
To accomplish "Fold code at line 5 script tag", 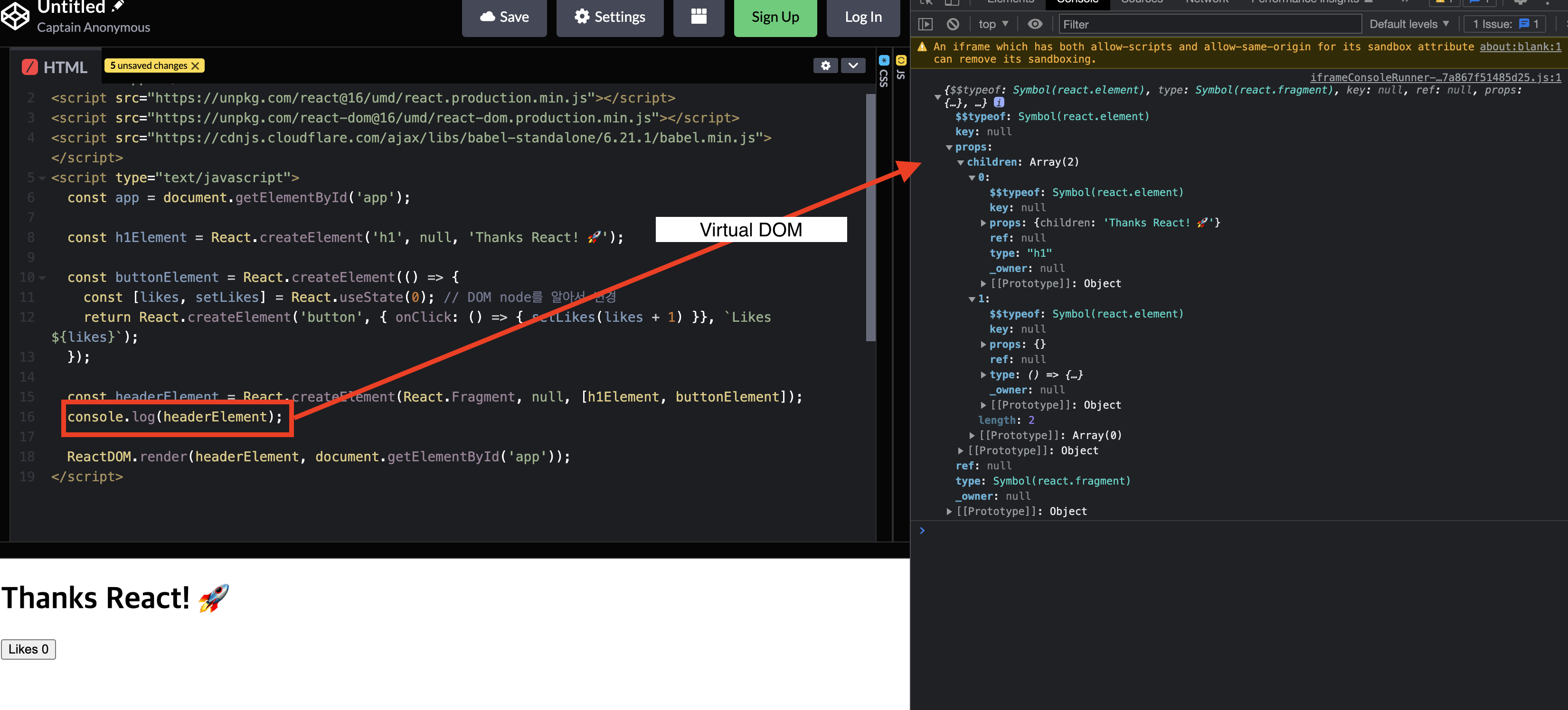I will click(x=42, y=178).
